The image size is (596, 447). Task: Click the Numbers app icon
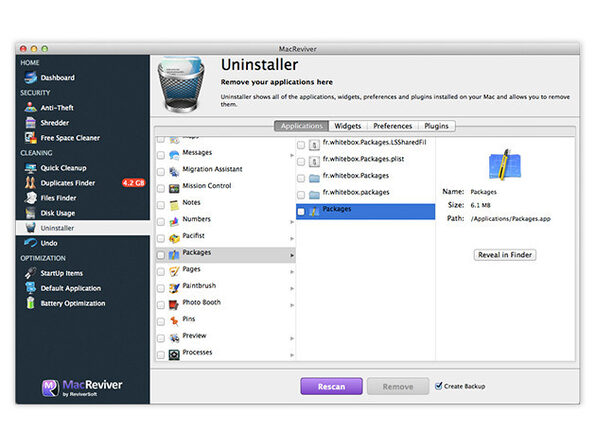tap(174, 222)
